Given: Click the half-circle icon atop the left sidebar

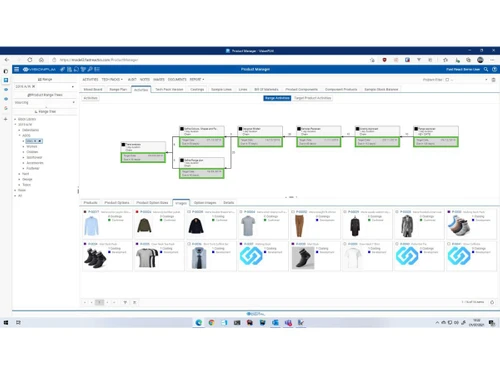Looking at the screenshot, I should click(x=6, y=71).
